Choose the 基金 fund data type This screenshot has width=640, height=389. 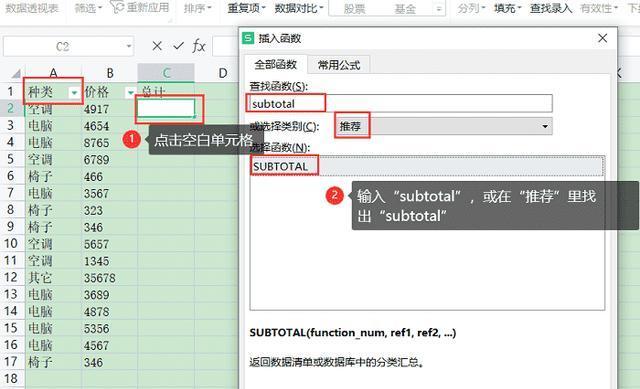(405, 8)
